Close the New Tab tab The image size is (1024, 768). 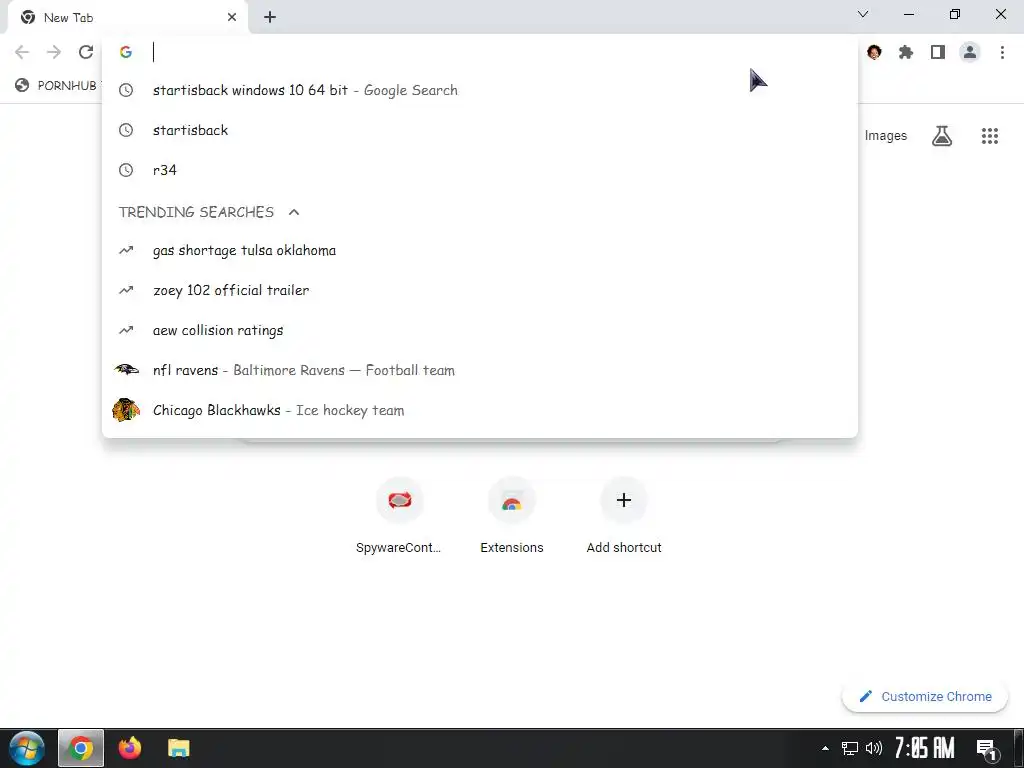(232, 18)
